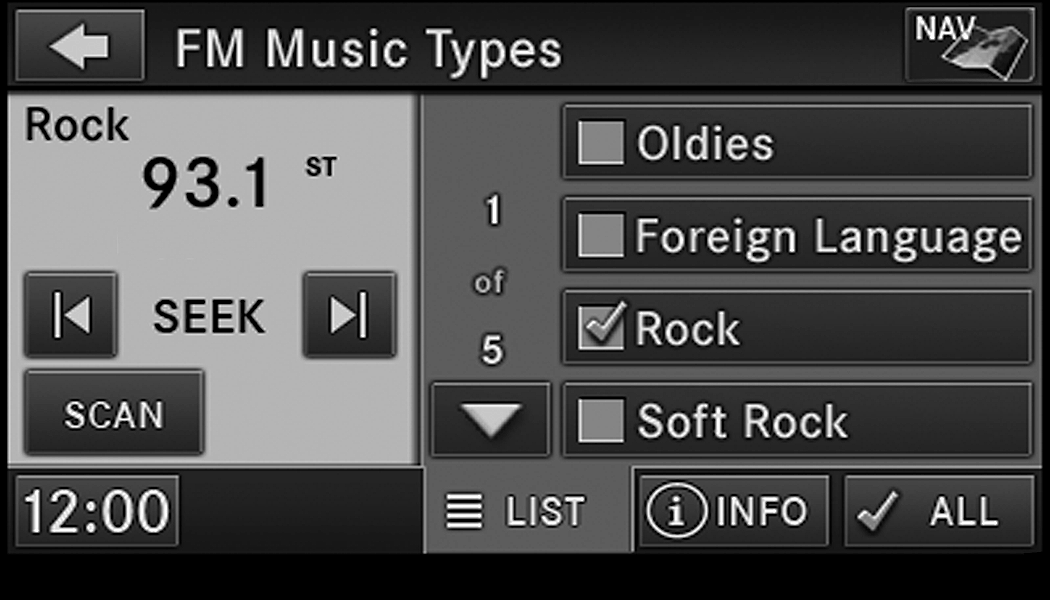Screen dimensions: 1050x600
Task: Open the NAV map screen
Action: pyautogui.click(x=968, y=45)
